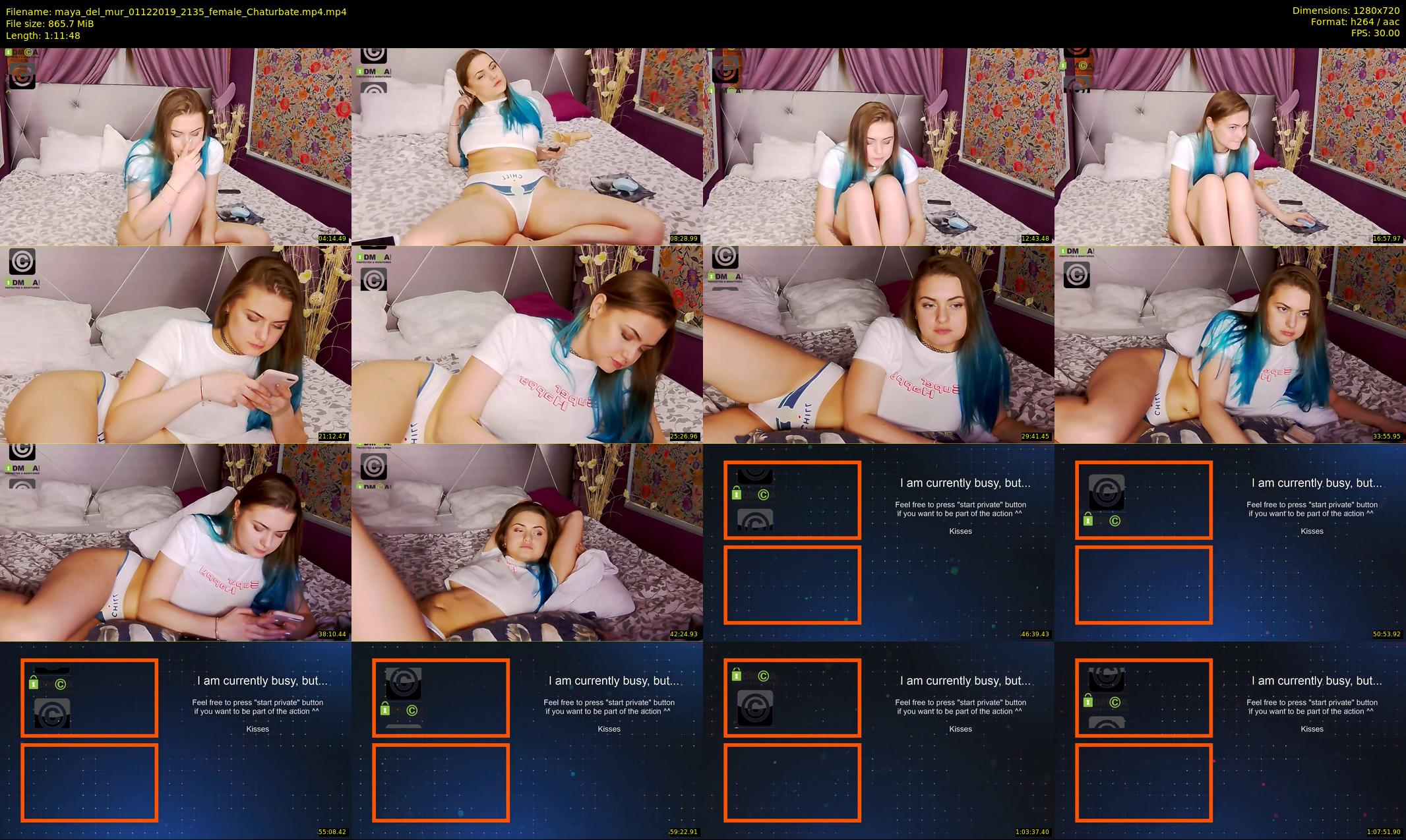Select the upper orange box in 1:07:51 frame
This screenshot has height=840, width=1406.
tap(1144, 698)
